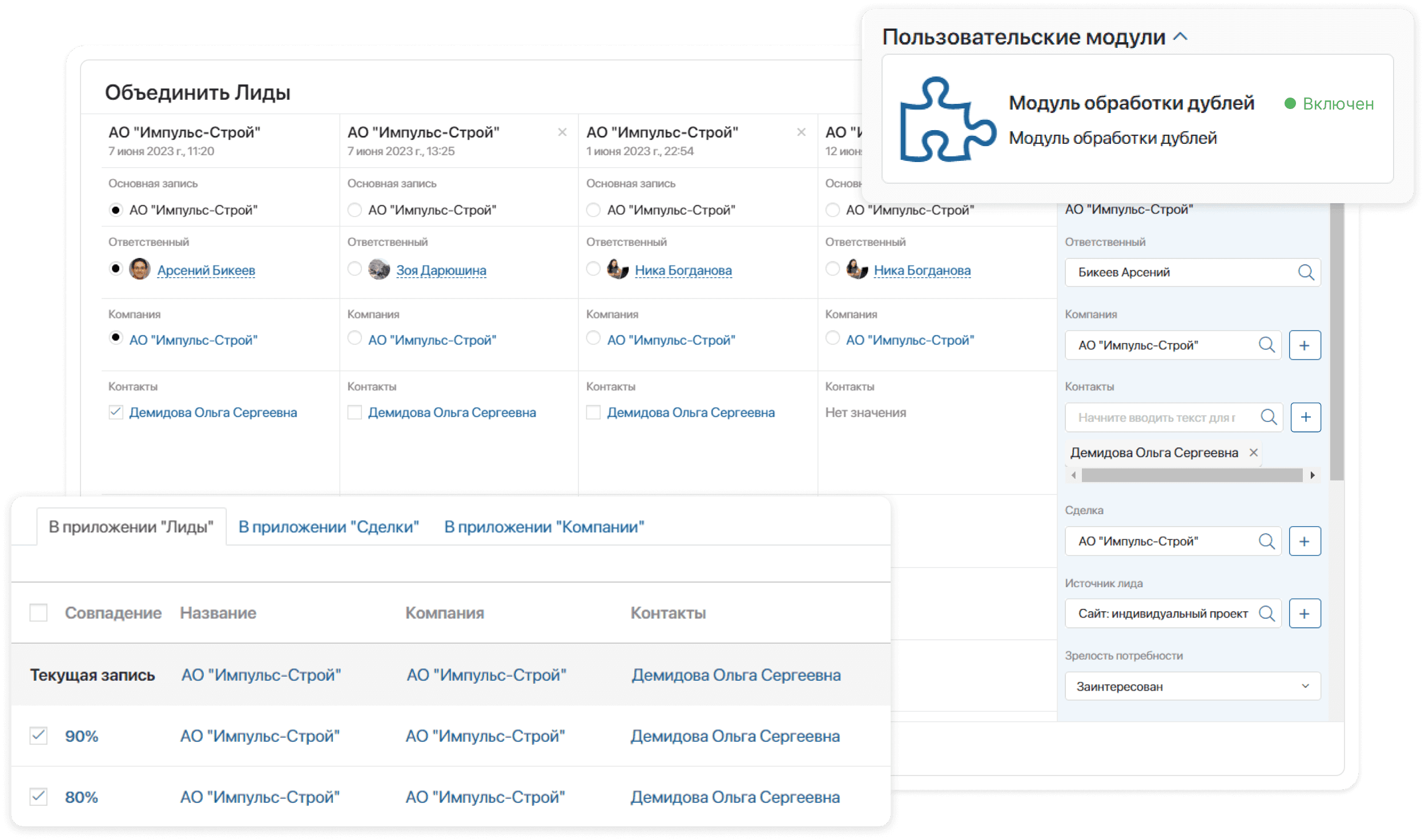Uncheck the 90% match row checkbox

(38, 736)
